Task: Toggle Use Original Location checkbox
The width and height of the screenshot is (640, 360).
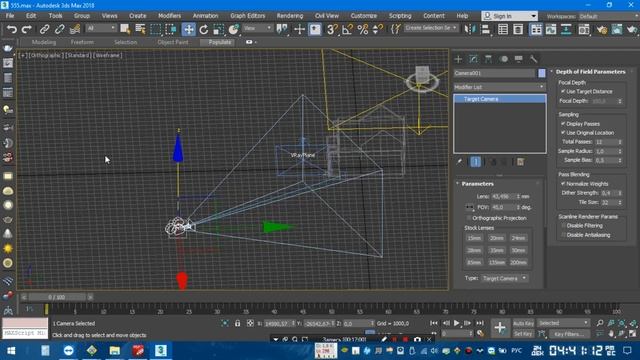Action: [x=563, y=133]
